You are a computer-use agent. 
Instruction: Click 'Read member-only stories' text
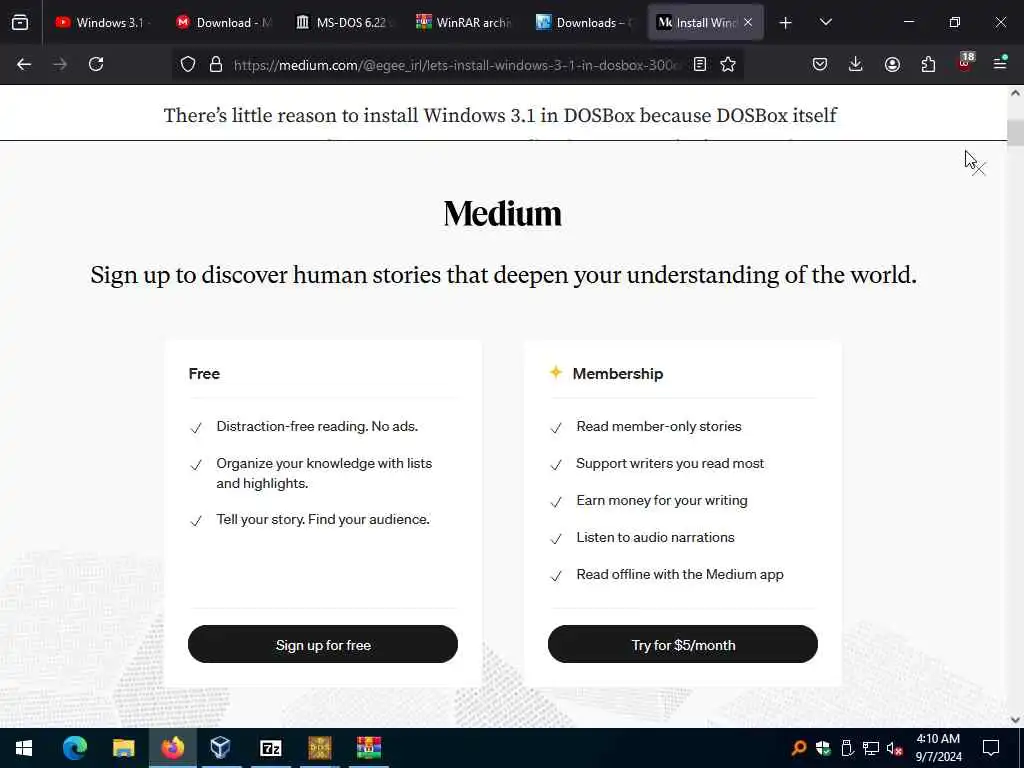click(659, 426)
